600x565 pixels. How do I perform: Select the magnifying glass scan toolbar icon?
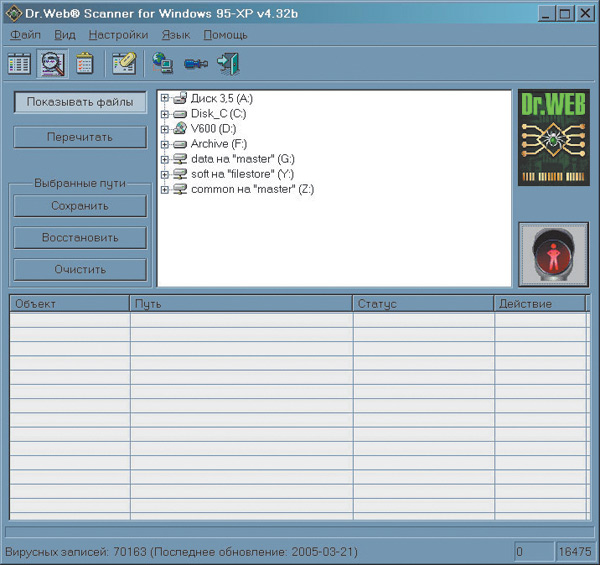51,64
